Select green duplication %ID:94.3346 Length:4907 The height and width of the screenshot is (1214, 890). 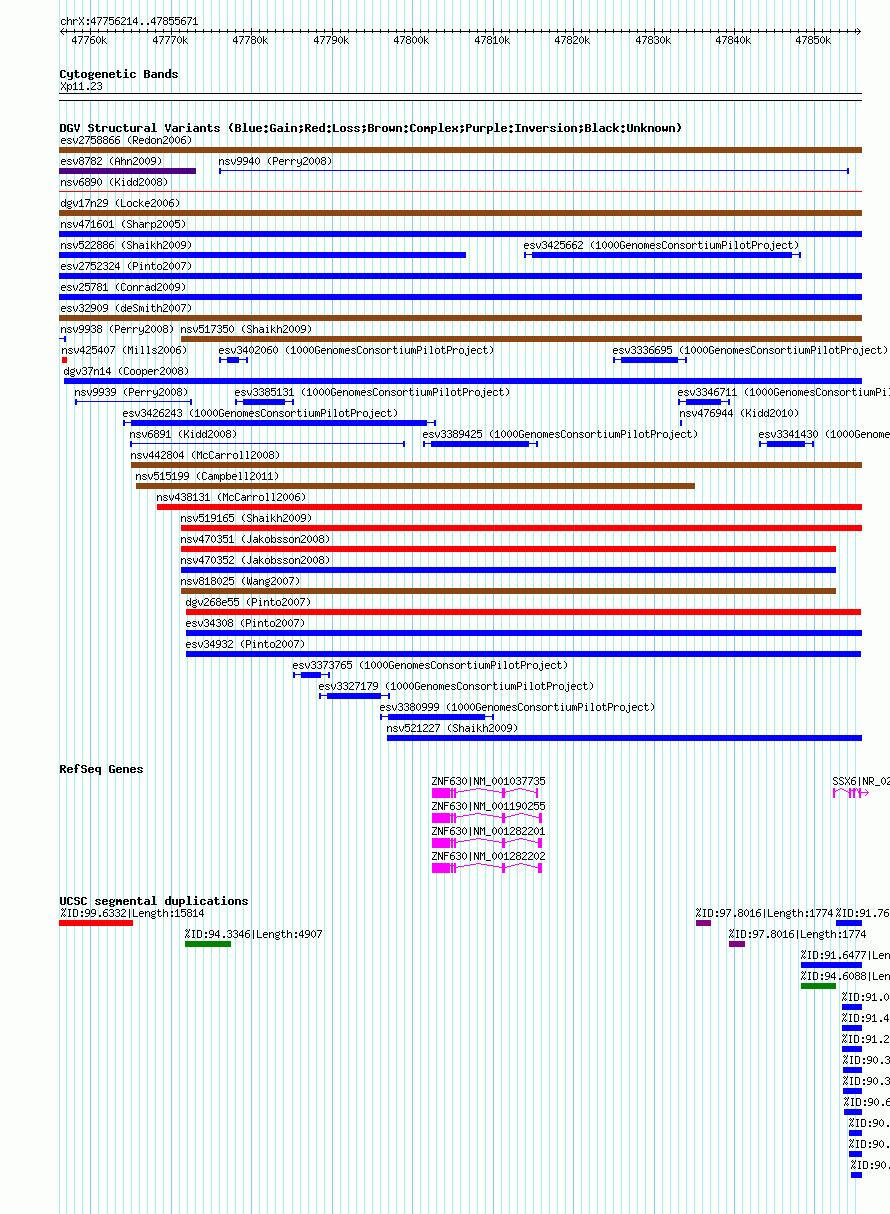[208, 944]
